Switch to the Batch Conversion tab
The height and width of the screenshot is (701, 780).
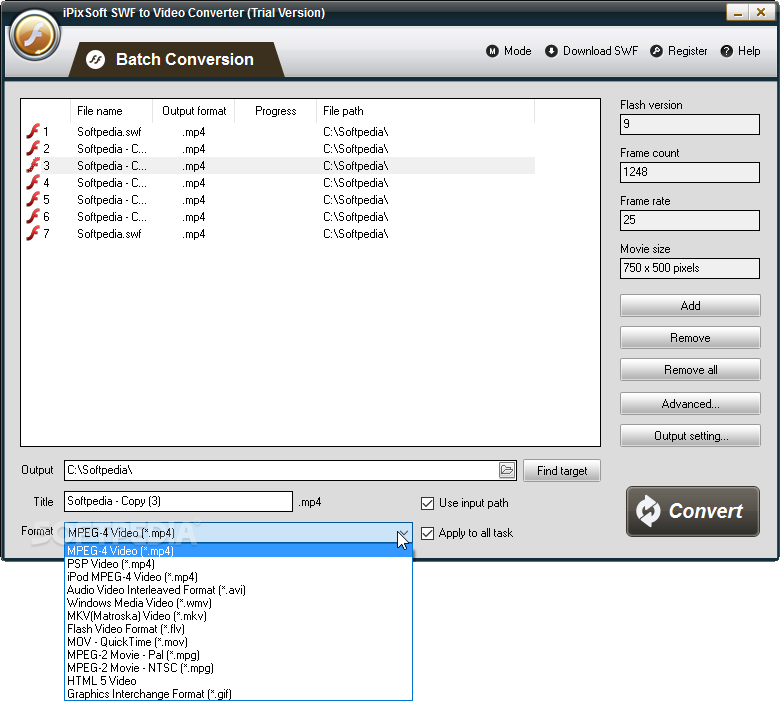pyautogui.click(x=177, y=60)
